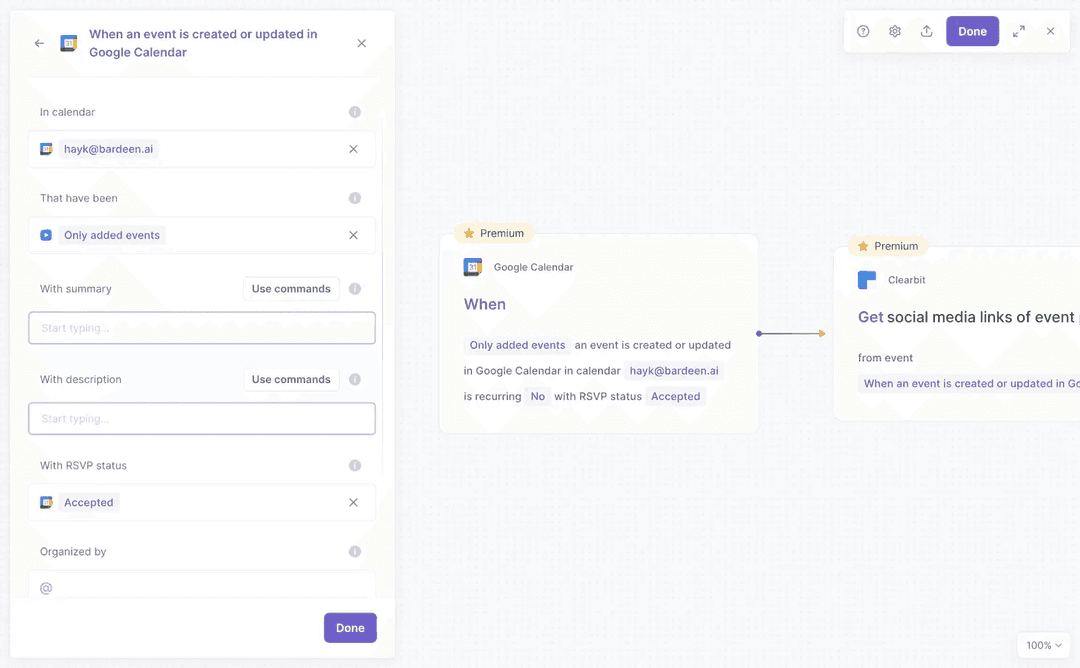Click Google Calendar icon on the When card
The image size is (1080, 668).
pyautogui.click(x=472, y=267)
